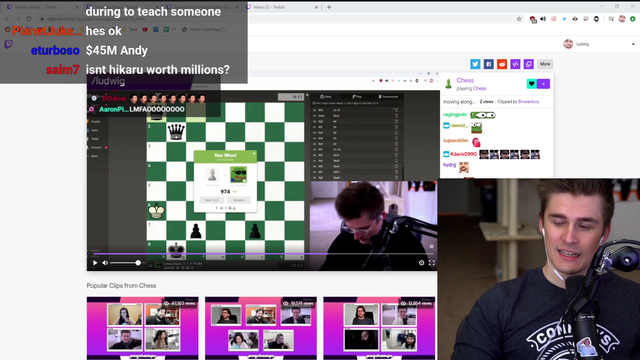This screenshot has height=360, width=640.
Task: Share the clip on Facebook
Action: coord(489,64)
